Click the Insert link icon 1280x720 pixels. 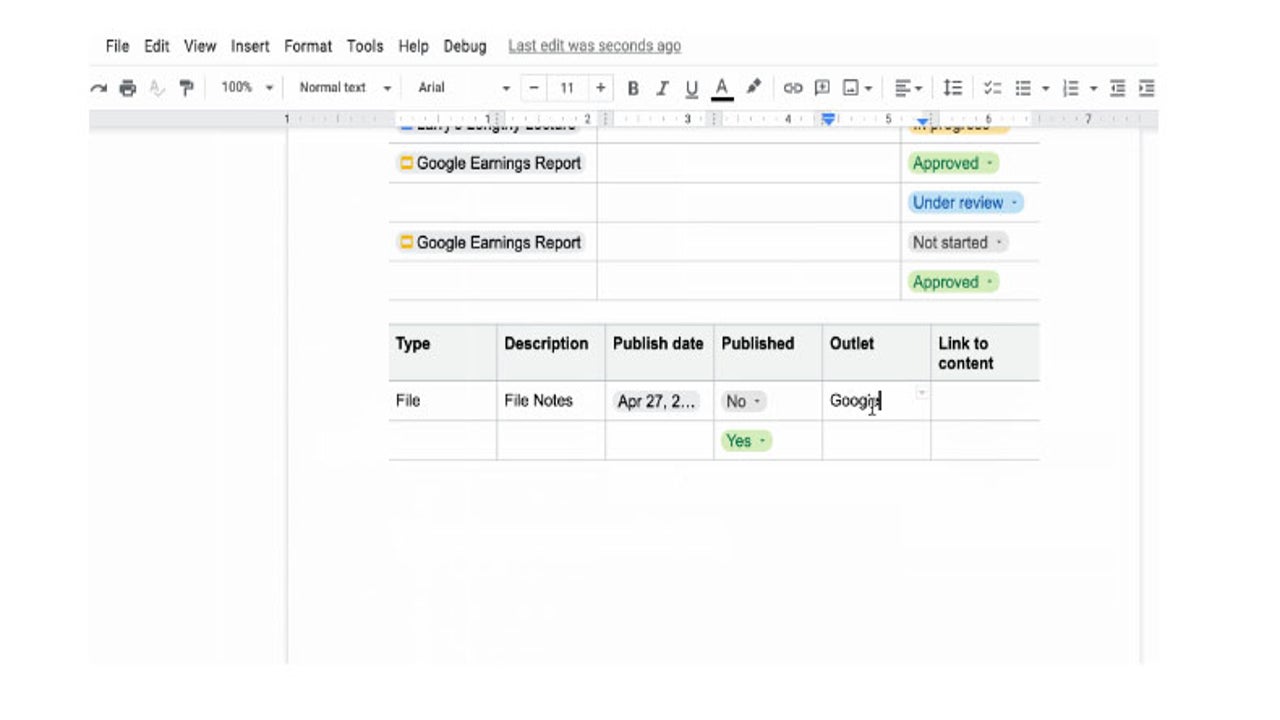click(793, 88)
